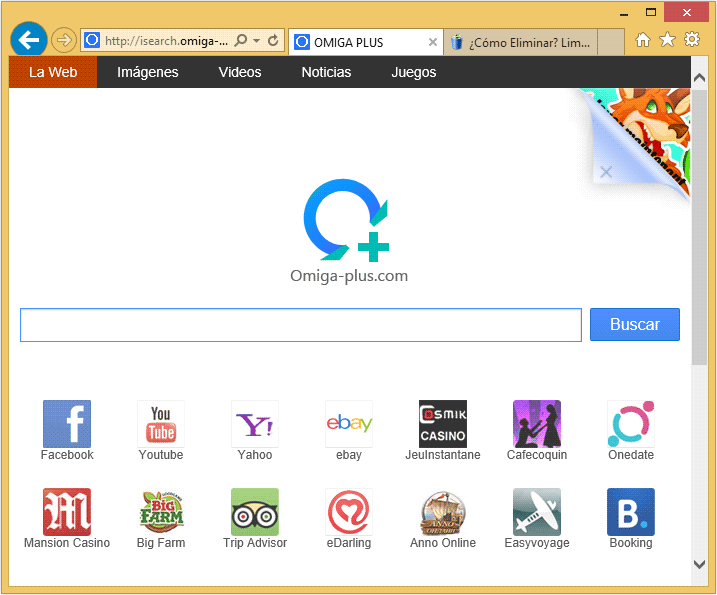Refresh the page with reload icon
717x595 pixels.
click(273, 41)
